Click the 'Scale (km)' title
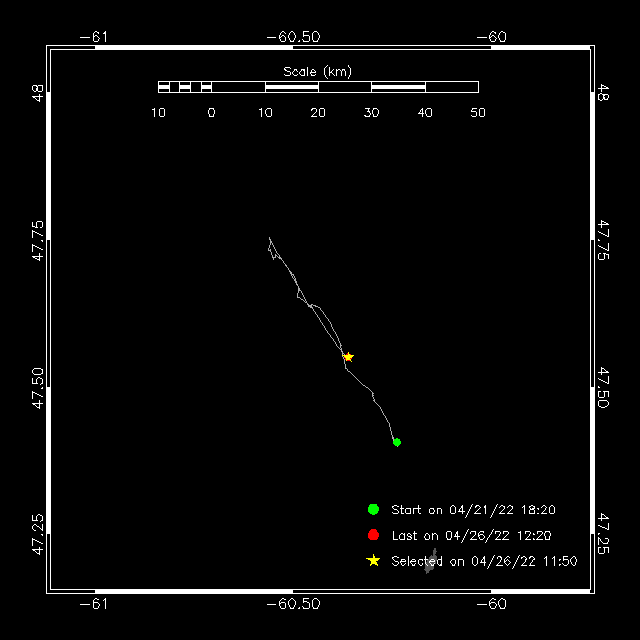 pos(318,71)
